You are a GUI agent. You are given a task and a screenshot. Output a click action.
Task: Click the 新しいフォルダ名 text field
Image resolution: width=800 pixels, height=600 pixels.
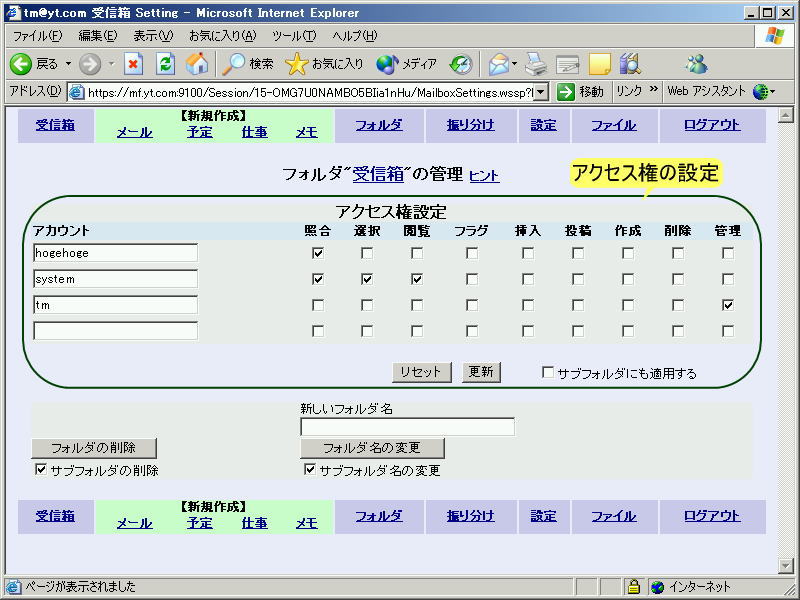tap(407, 427)
